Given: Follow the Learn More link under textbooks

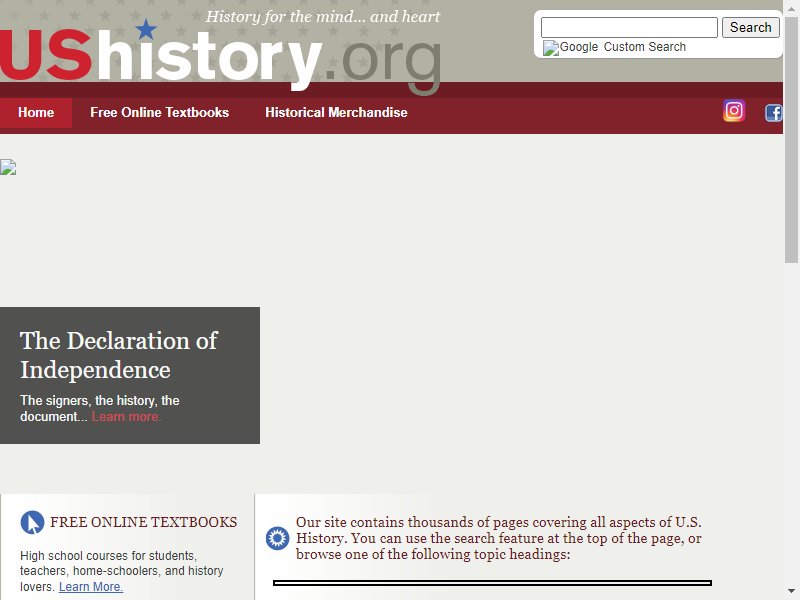Looking at the screenshot, I should pos(91,587).
